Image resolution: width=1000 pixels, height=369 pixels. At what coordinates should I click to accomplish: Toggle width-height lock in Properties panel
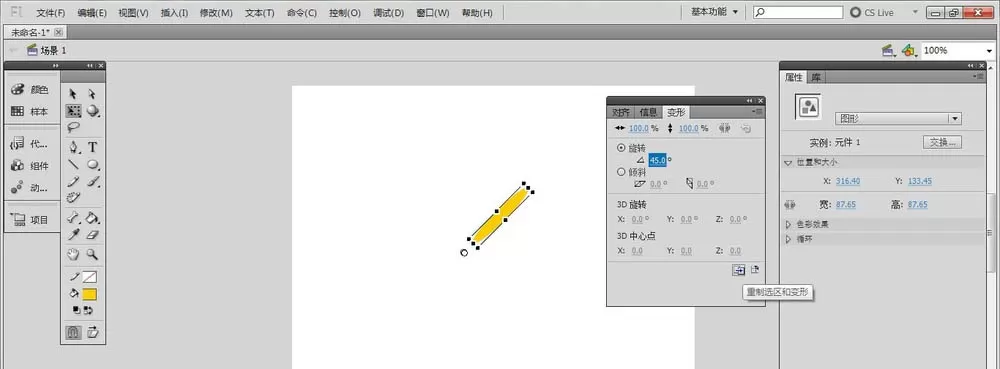click(x=790, y=205)
